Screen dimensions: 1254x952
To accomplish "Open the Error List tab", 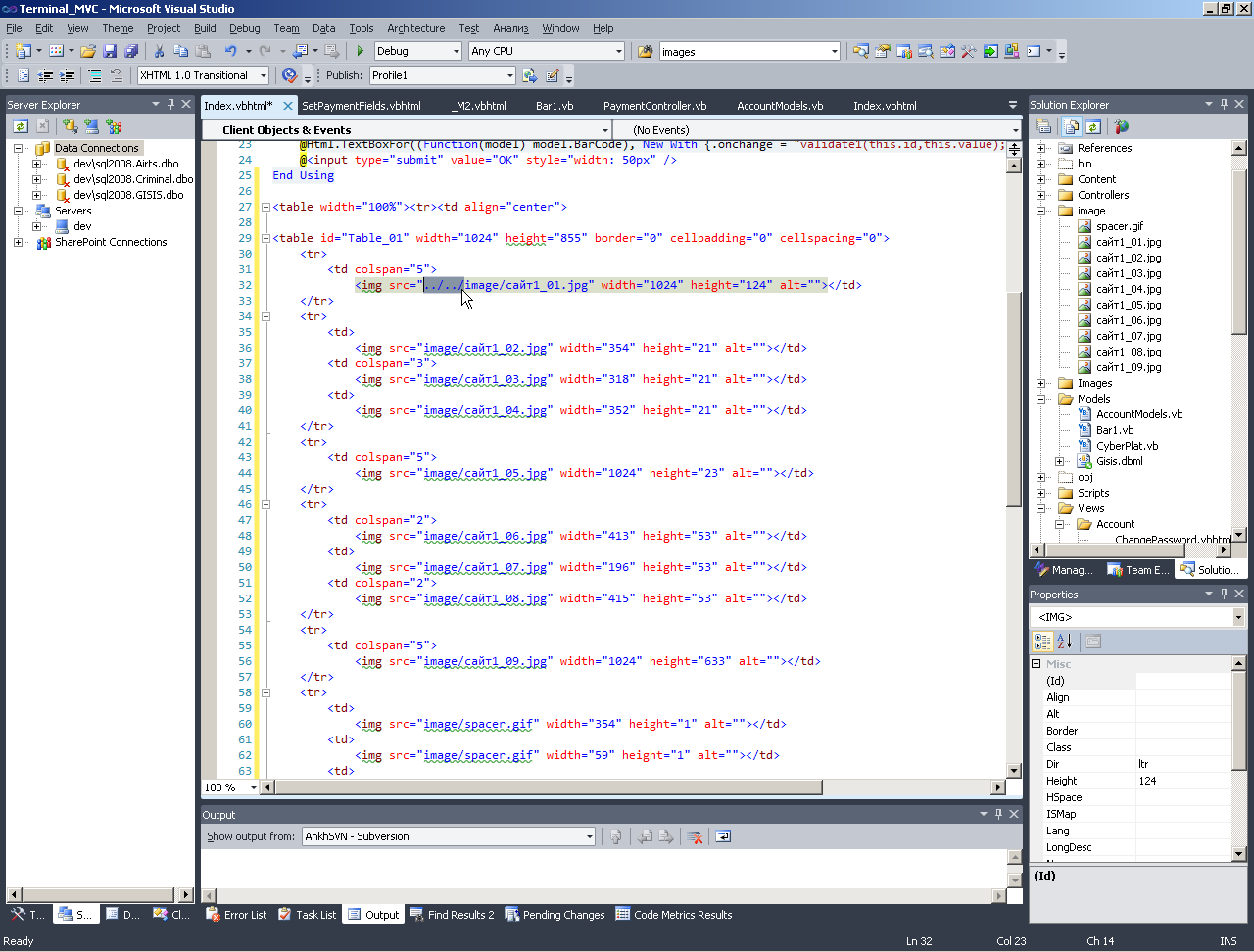I will pos(236,915).
